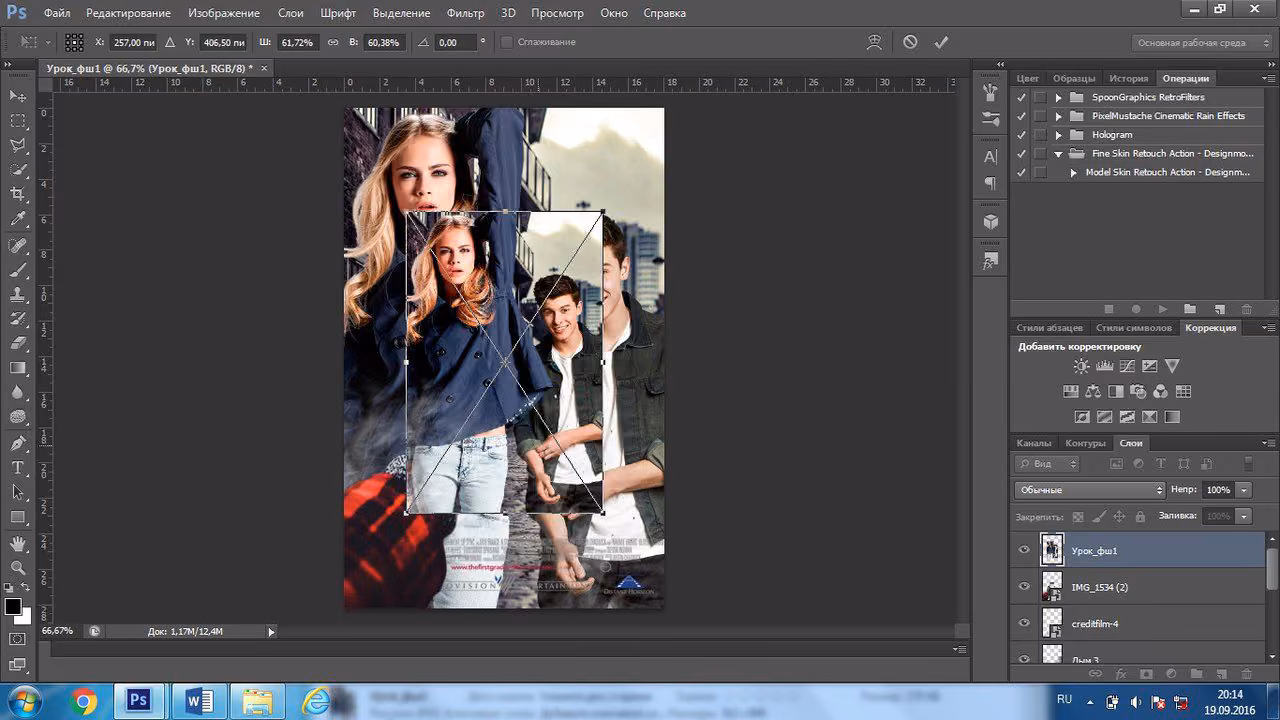
Task: Open the Слои menu
Action: click(x=291, y=14)
